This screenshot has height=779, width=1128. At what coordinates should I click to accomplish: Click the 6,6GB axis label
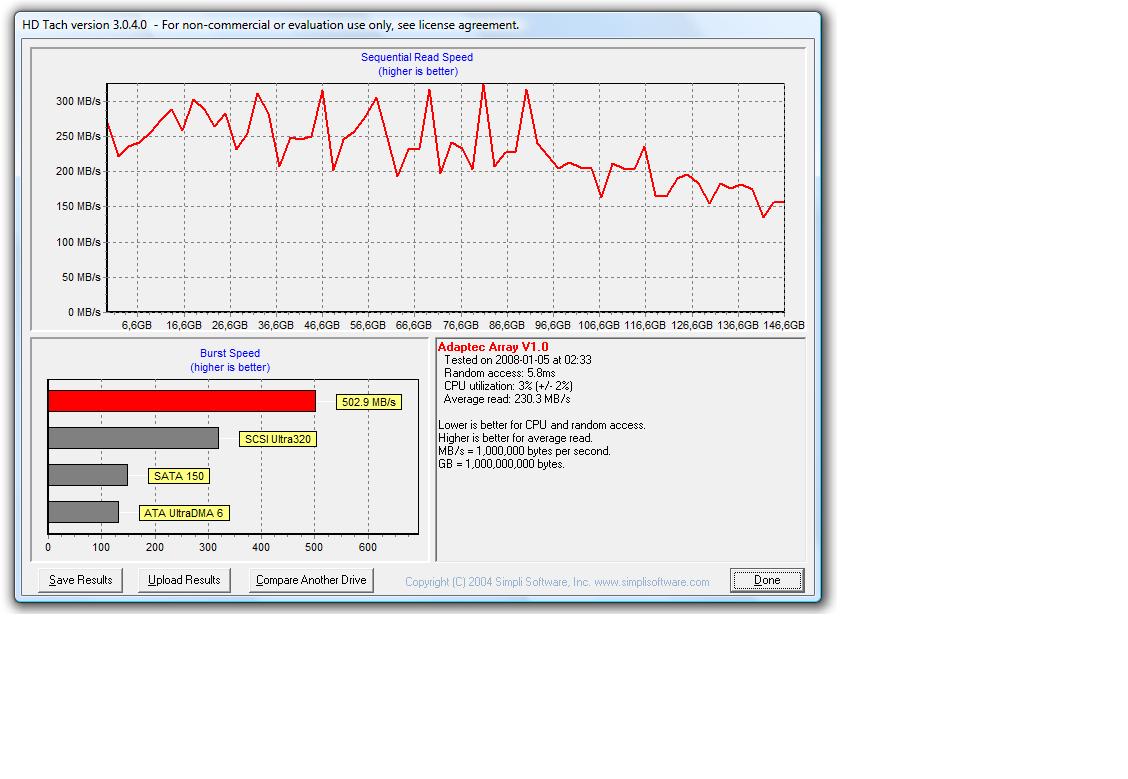tap(137, 325)
